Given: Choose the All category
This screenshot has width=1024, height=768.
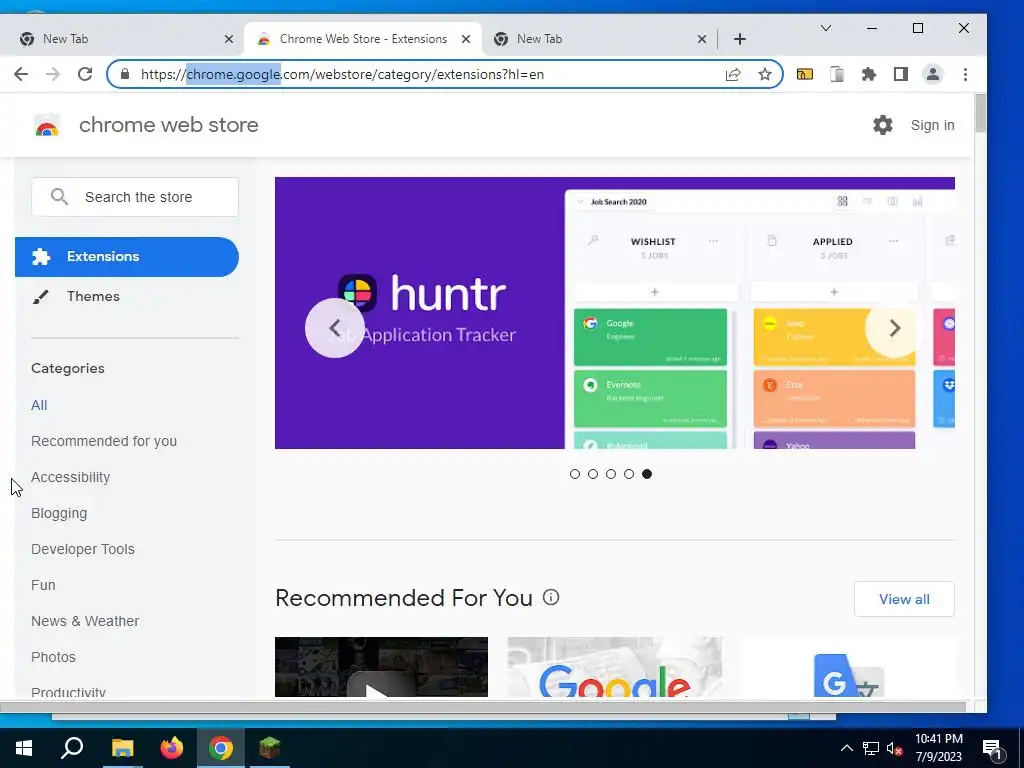Looking at the screenshot, I should tap(39, 405).
